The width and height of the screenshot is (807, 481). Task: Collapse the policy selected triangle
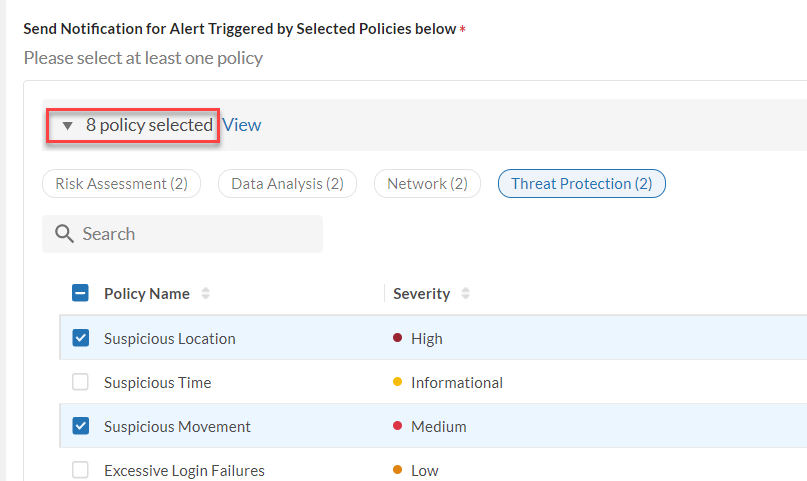click(x=68, y=126)
